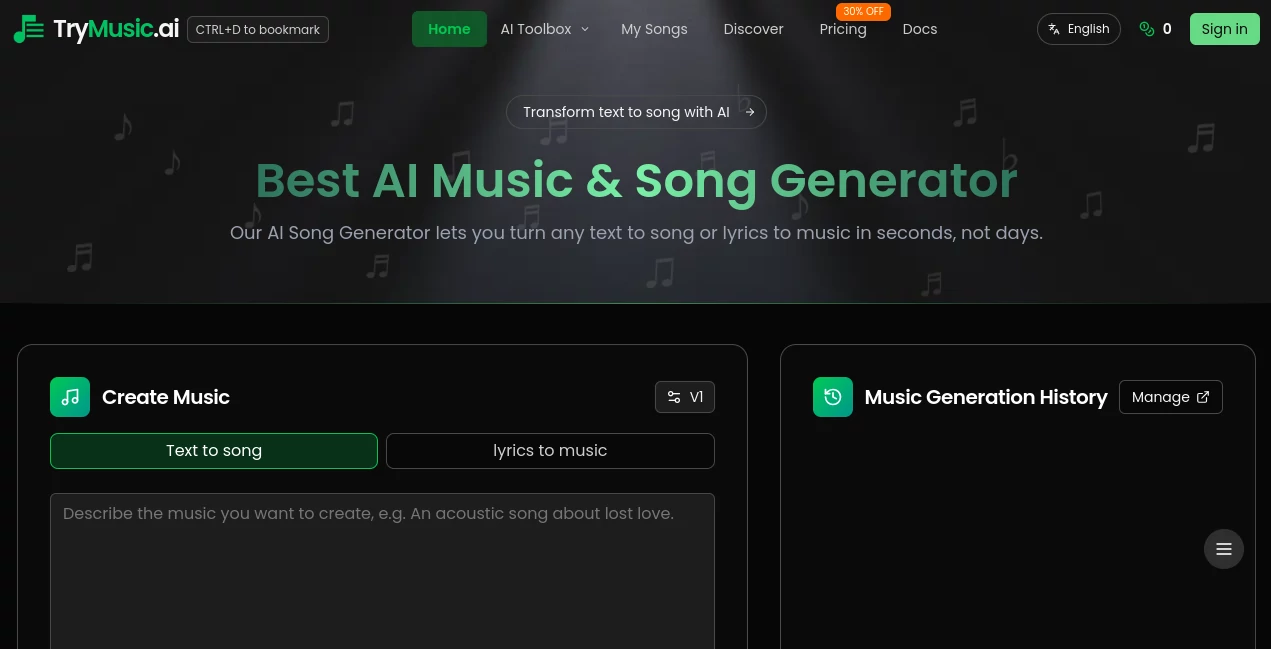
Task: Click the Create Music heading text
Action: (166, 397)
